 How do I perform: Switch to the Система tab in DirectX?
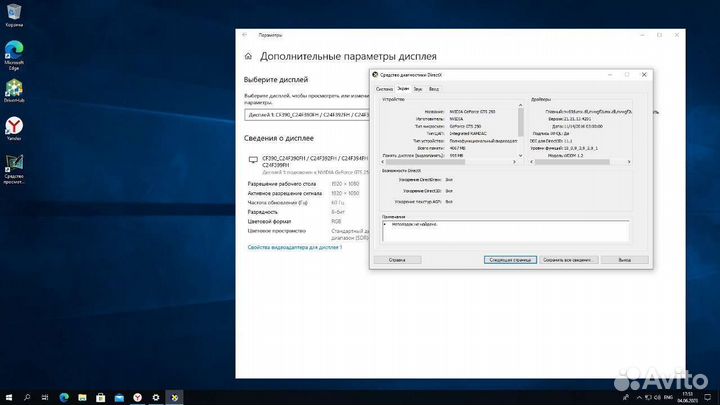[384, 89]
